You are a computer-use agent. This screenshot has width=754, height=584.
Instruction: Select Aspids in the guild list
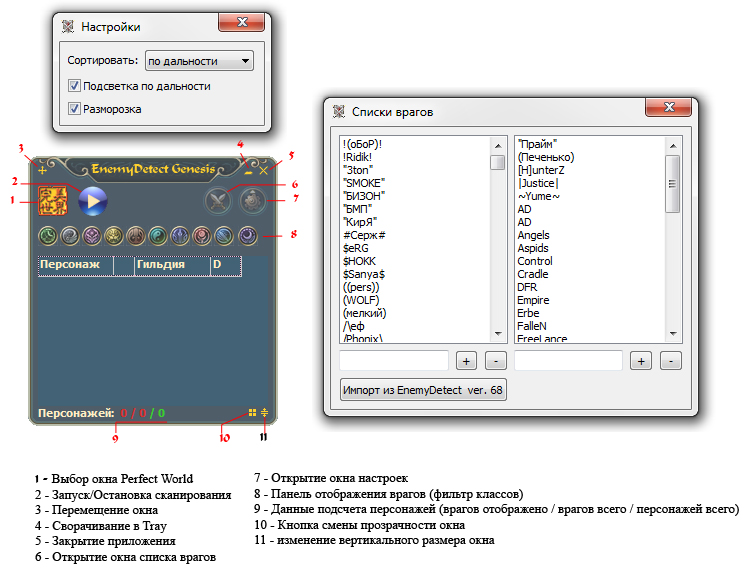pos(533,248)
